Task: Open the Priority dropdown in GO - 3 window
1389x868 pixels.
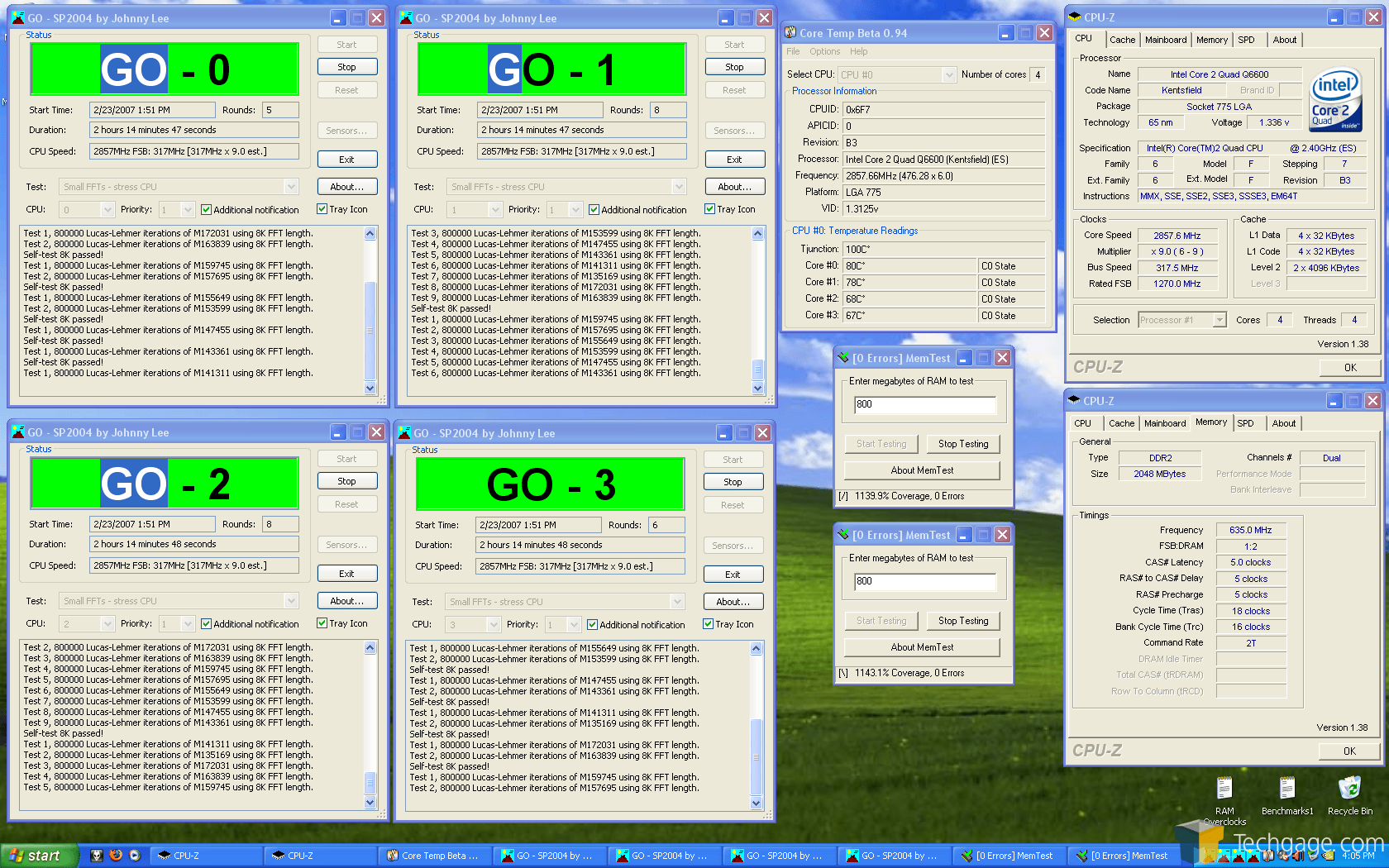Action: (x=574, y=625)
